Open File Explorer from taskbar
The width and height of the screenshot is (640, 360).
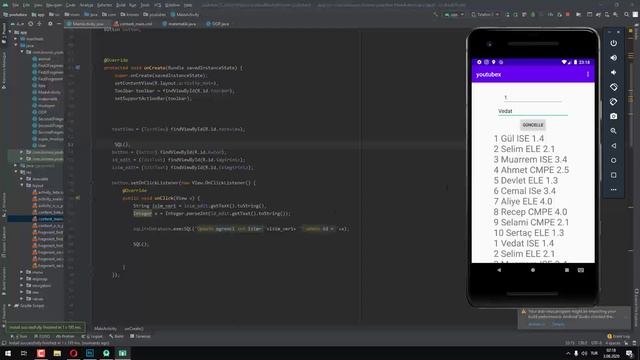tap(57, 353)
